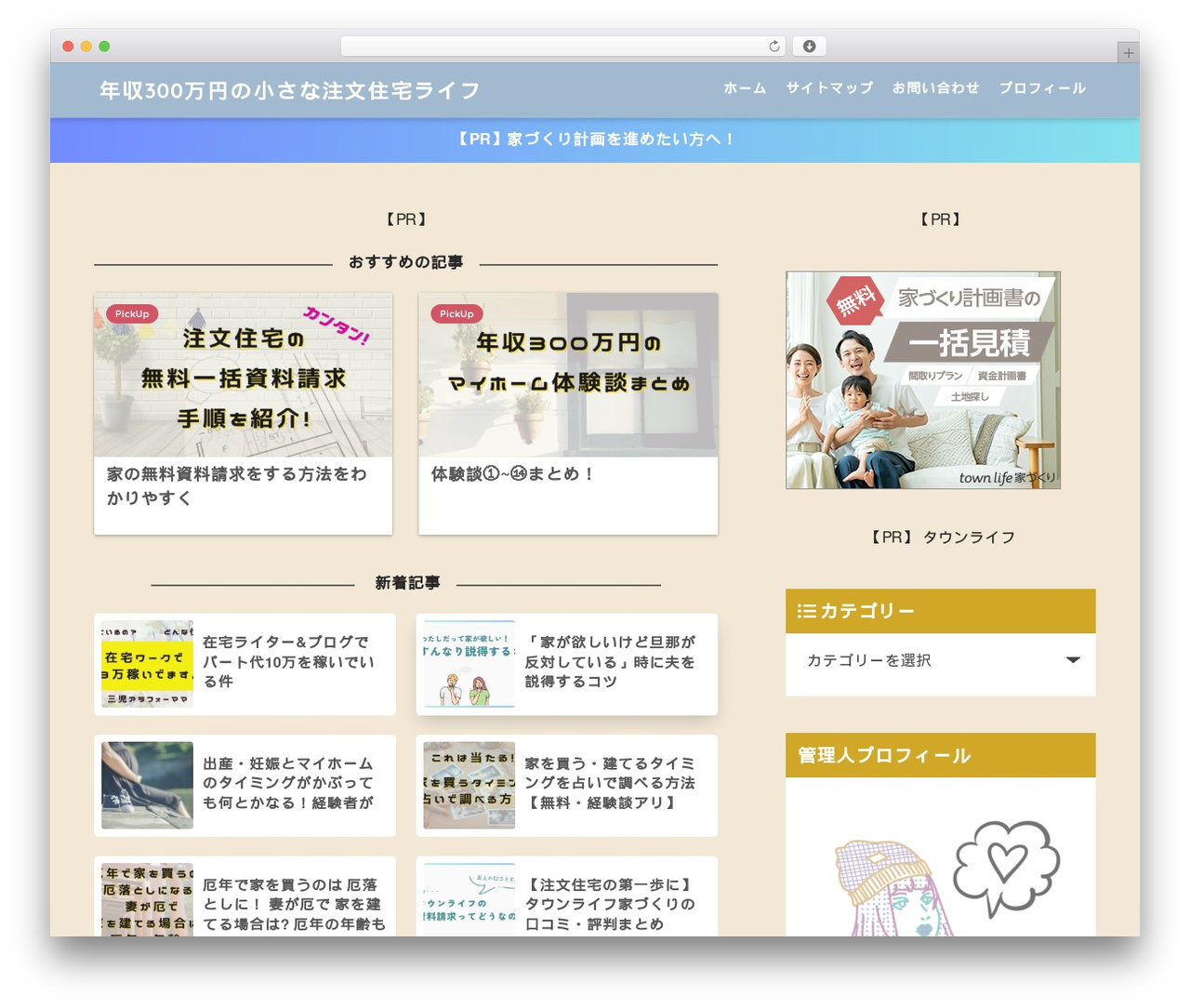The height and width of the screenshot is (1008, 1190).
Task: Click thumbnail of couple illustration article
Action: [x=469, y=664]
